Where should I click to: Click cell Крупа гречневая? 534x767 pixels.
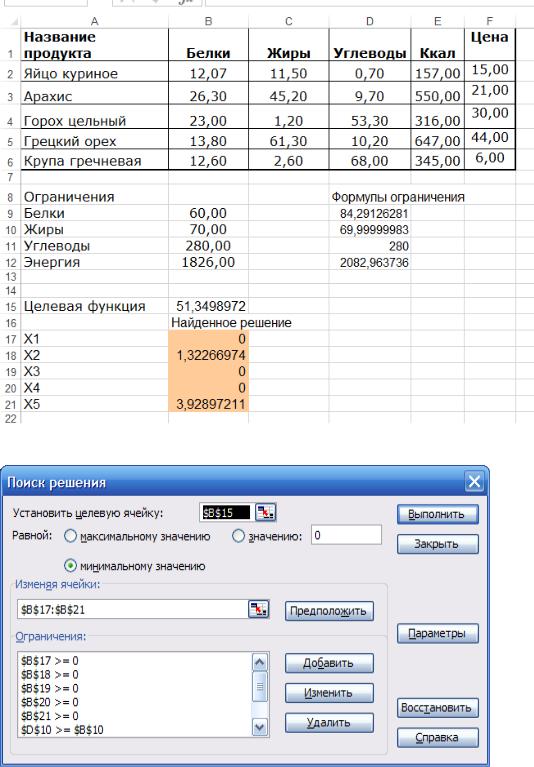tap(94, 160)
